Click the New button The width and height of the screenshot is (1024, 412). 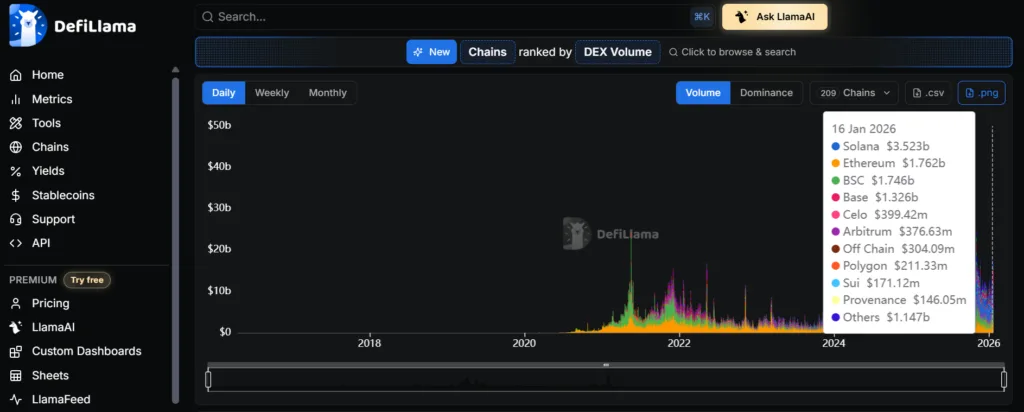coord(432,52)
